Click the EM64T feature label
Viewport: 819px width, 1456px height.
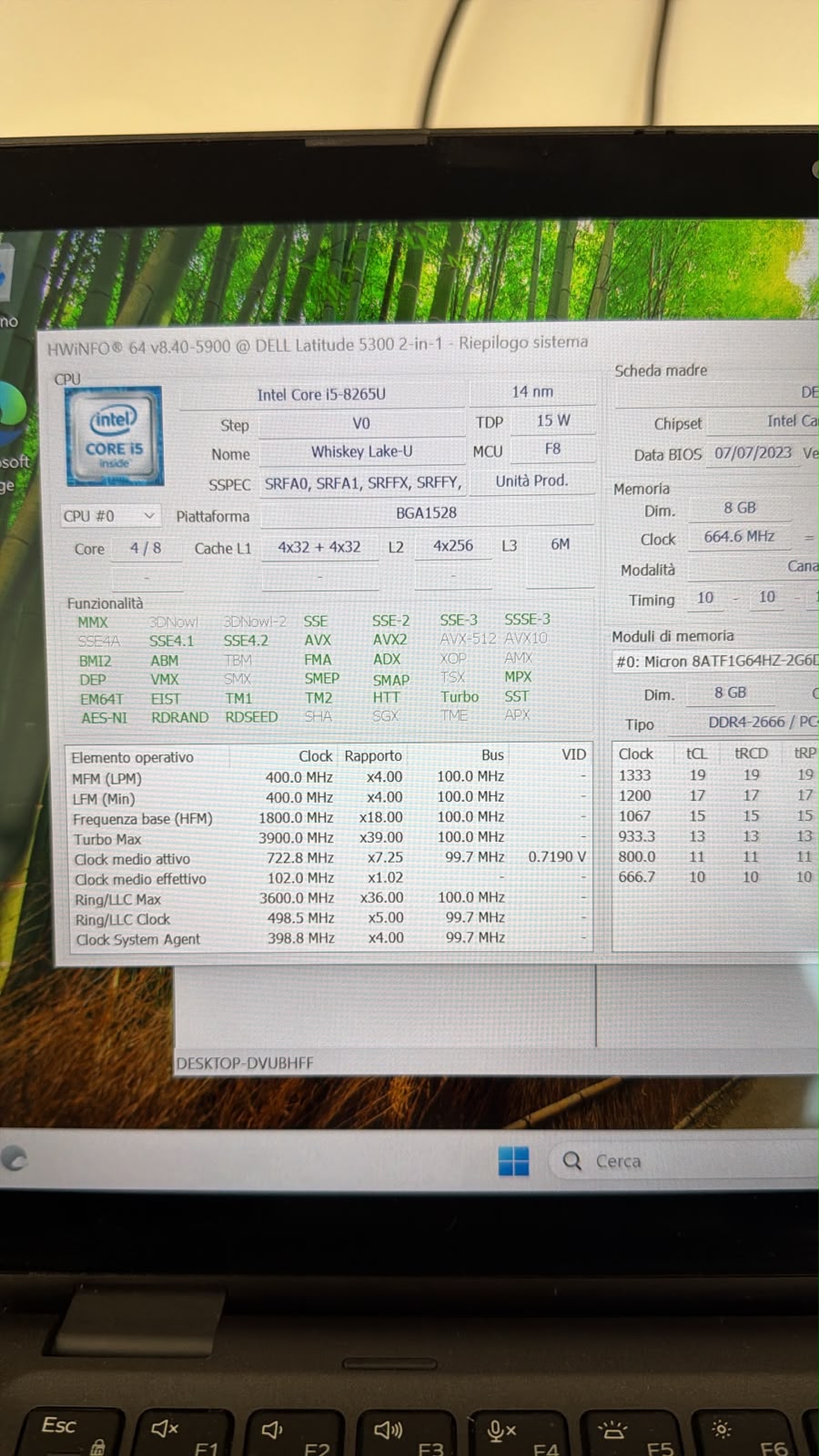[101, 699]
